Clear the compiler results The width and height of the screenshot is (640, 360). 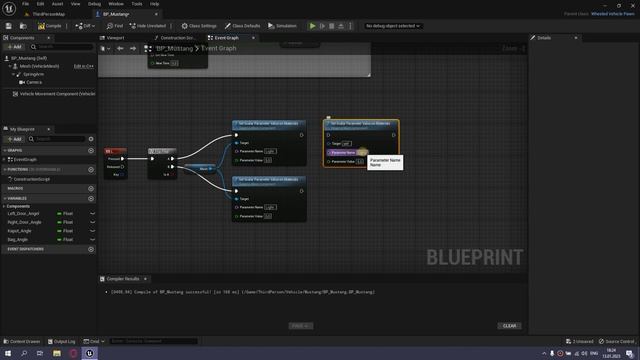pos(509,326)
